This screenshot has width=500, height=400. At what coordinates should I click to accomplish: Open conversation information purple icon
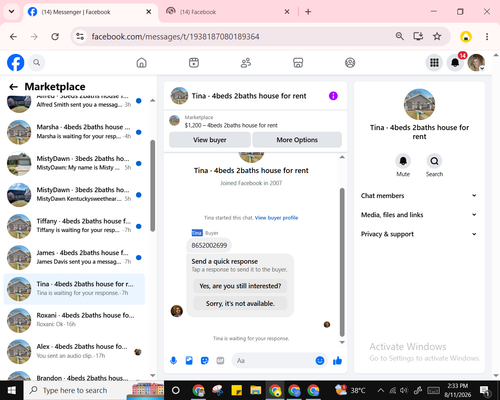333,96
